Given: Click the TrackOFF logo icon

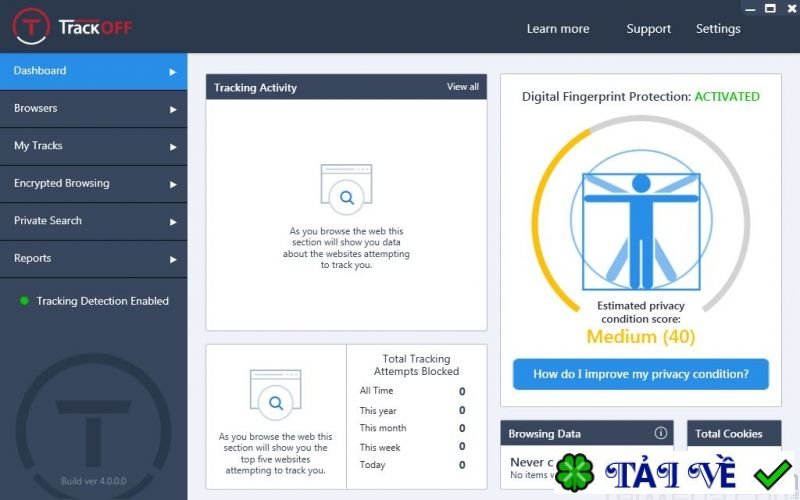Looking at the screenshot, I should [31, 26].
